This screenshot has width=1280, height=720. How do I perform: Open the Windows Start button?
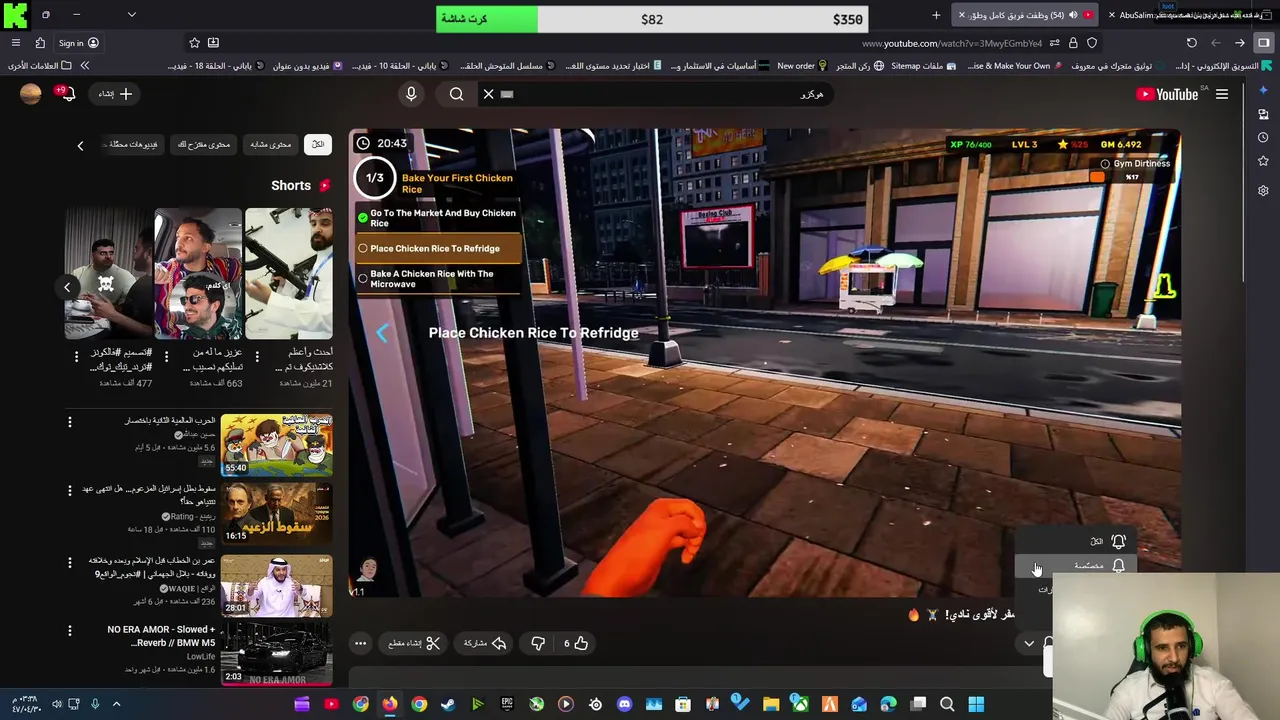tap(977, 704)
